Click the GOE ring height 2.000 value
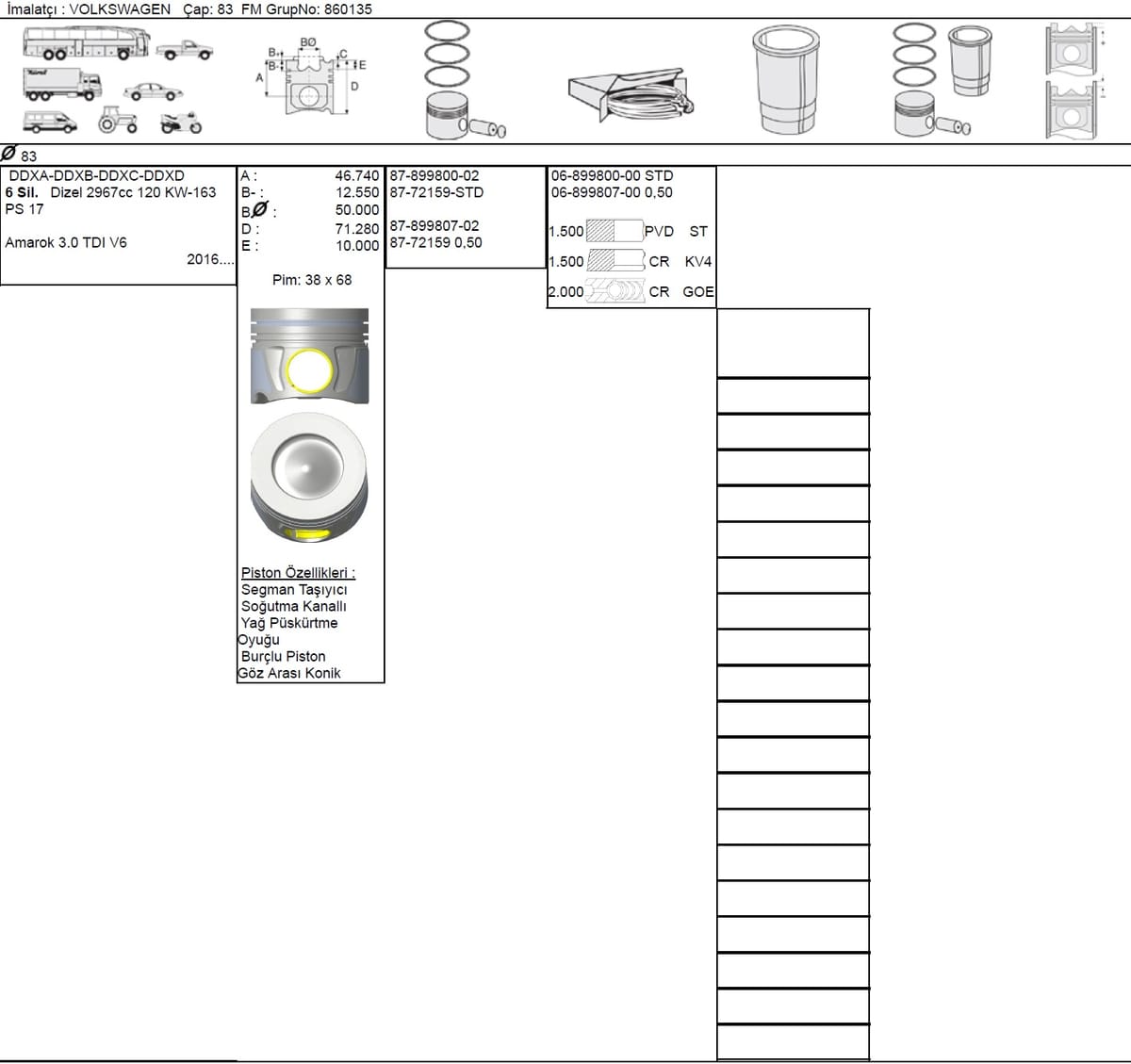 pos(566,292)
